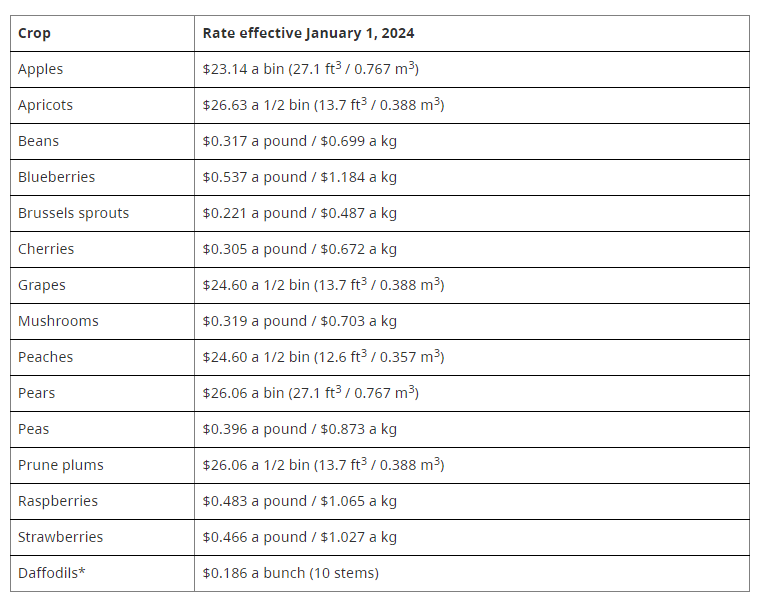Click the Pears crop name

36,393
